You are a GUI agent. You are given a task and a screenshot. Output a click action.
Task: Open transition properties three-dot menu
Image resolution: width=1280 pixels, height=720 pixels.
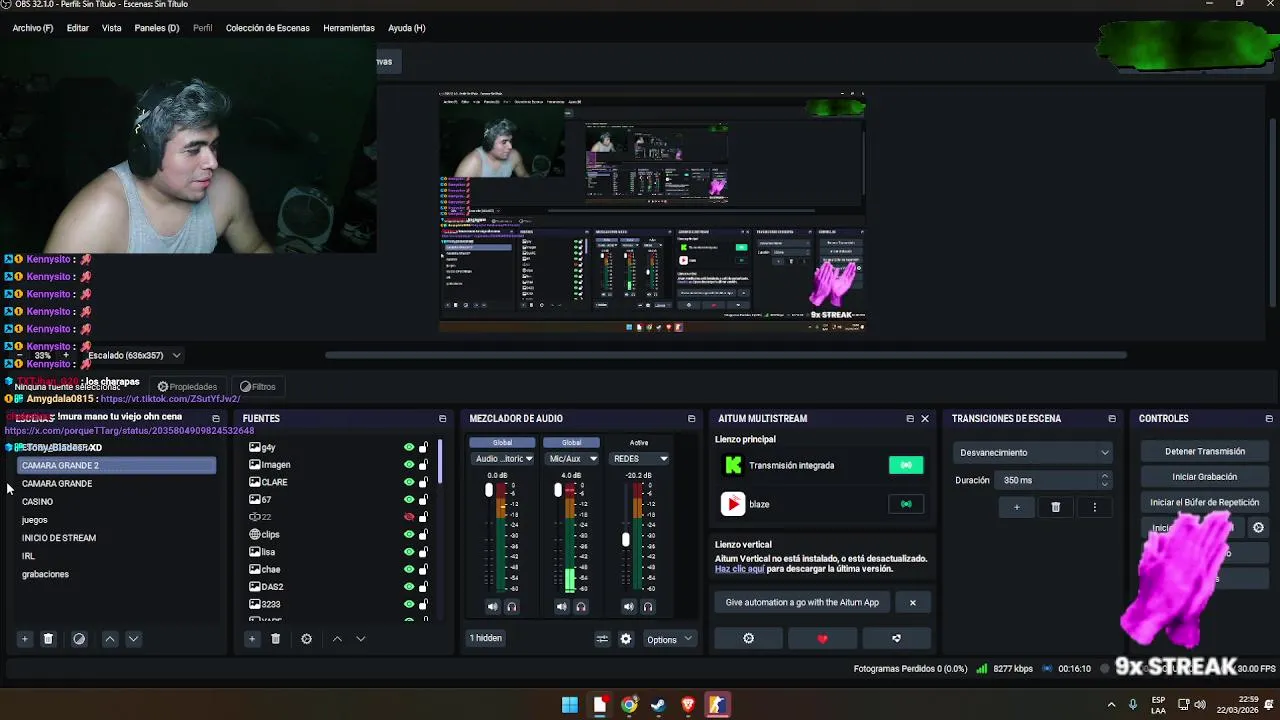(1094, 507)
